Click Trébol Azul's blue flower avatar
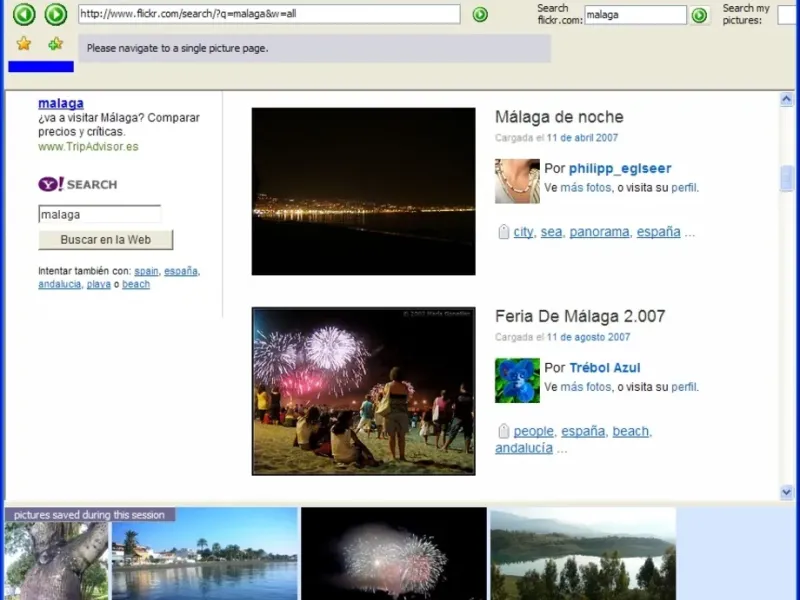800x600 pixels. click(x=517, y=381)
